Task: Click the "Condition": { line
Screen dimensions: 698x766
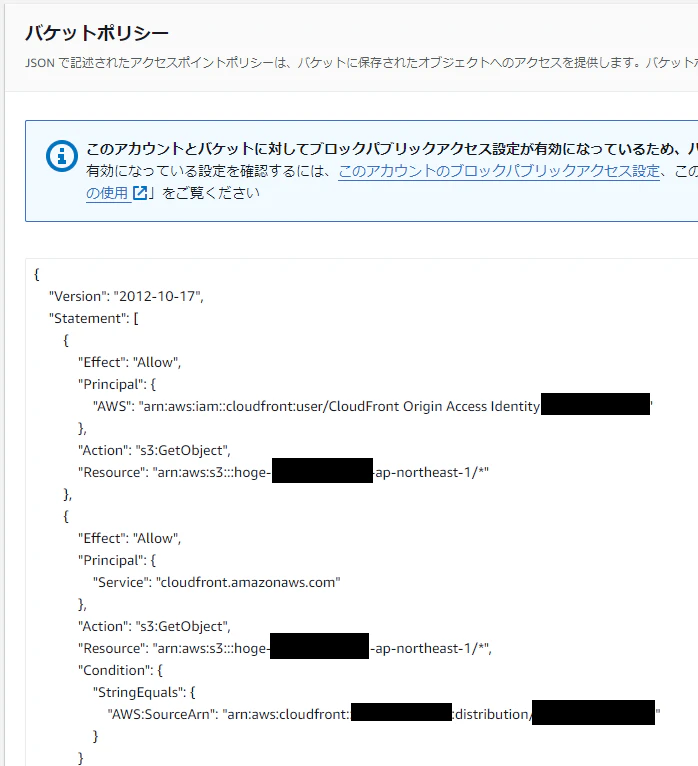Action: point(120,670)
